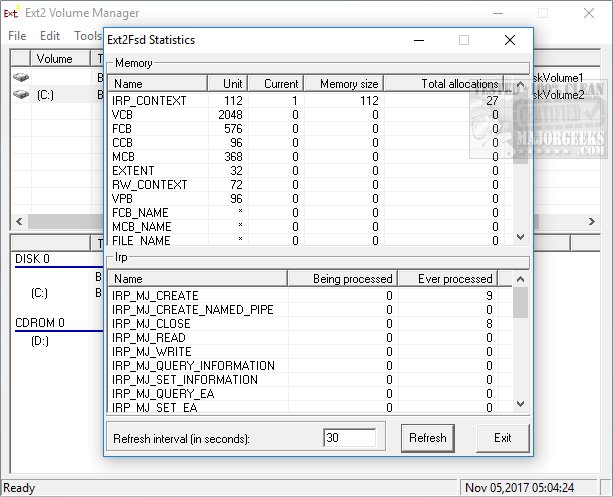This screenshot has width=613, height=497.
Task: Click the Volume column header in main window
Action: pos(60,59)
